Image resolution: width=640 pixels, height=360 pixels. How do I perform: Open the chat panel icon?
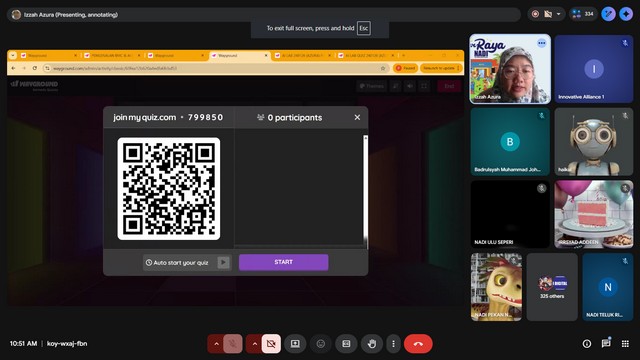pos(606,344)
